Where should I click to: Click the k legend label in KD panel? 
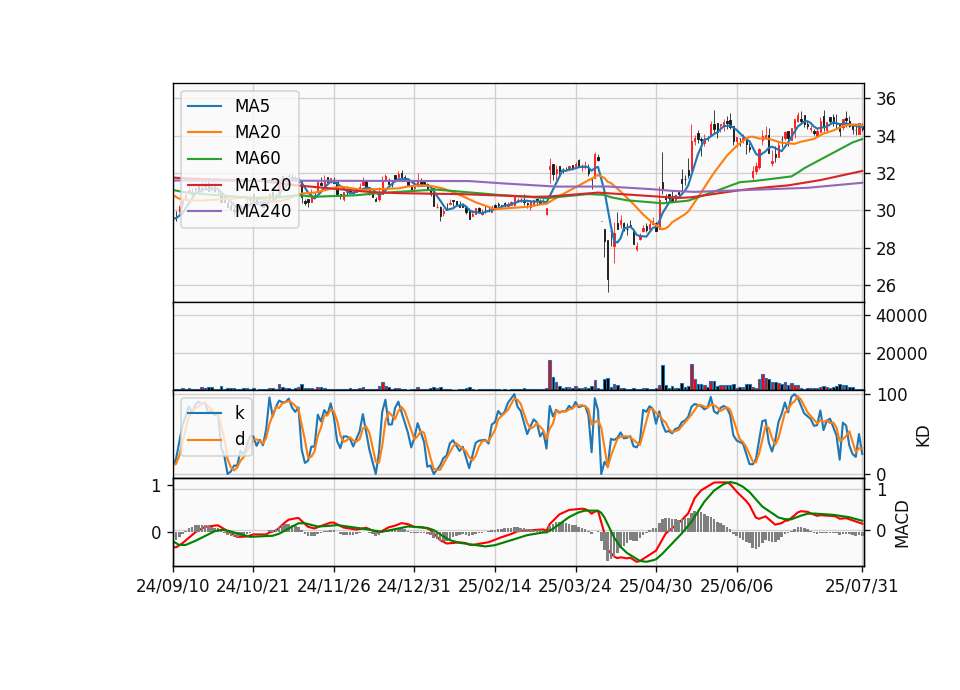[x=239, y=413]
